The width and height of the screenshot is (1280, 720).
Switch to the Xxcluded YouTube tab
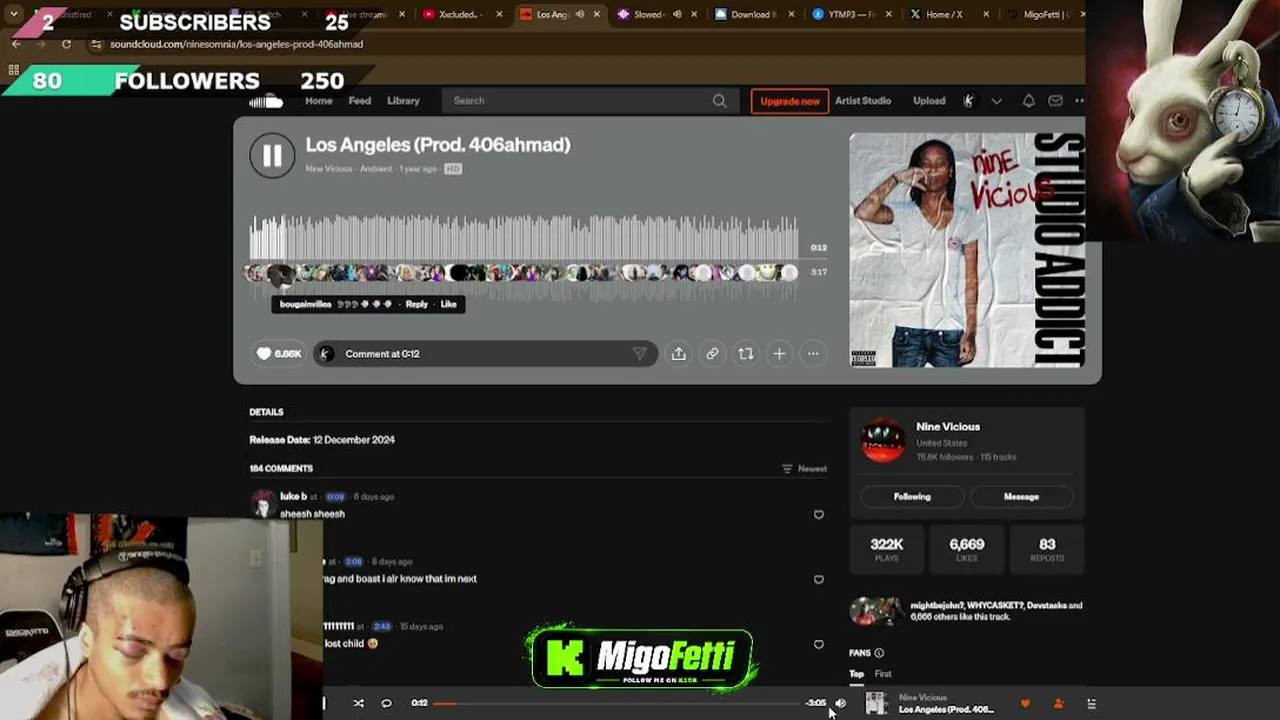(460, 15)
